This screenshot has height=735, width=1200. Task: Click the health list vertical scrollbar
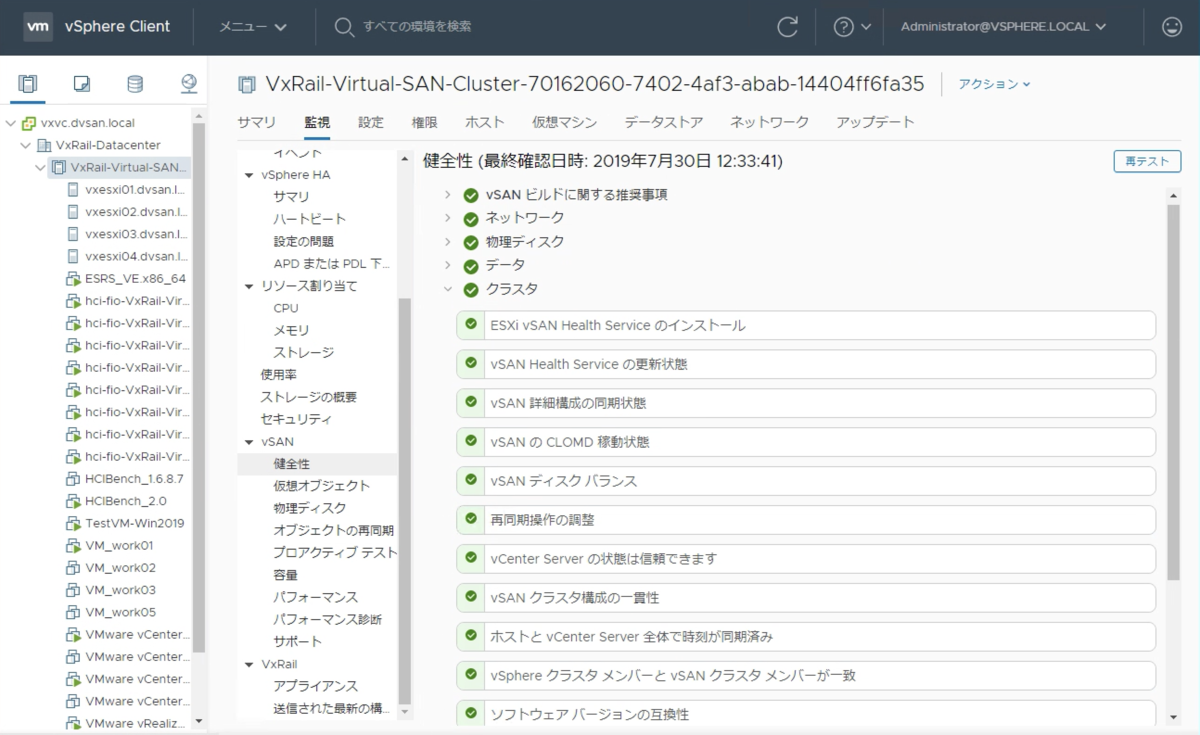click(1174, 392)
